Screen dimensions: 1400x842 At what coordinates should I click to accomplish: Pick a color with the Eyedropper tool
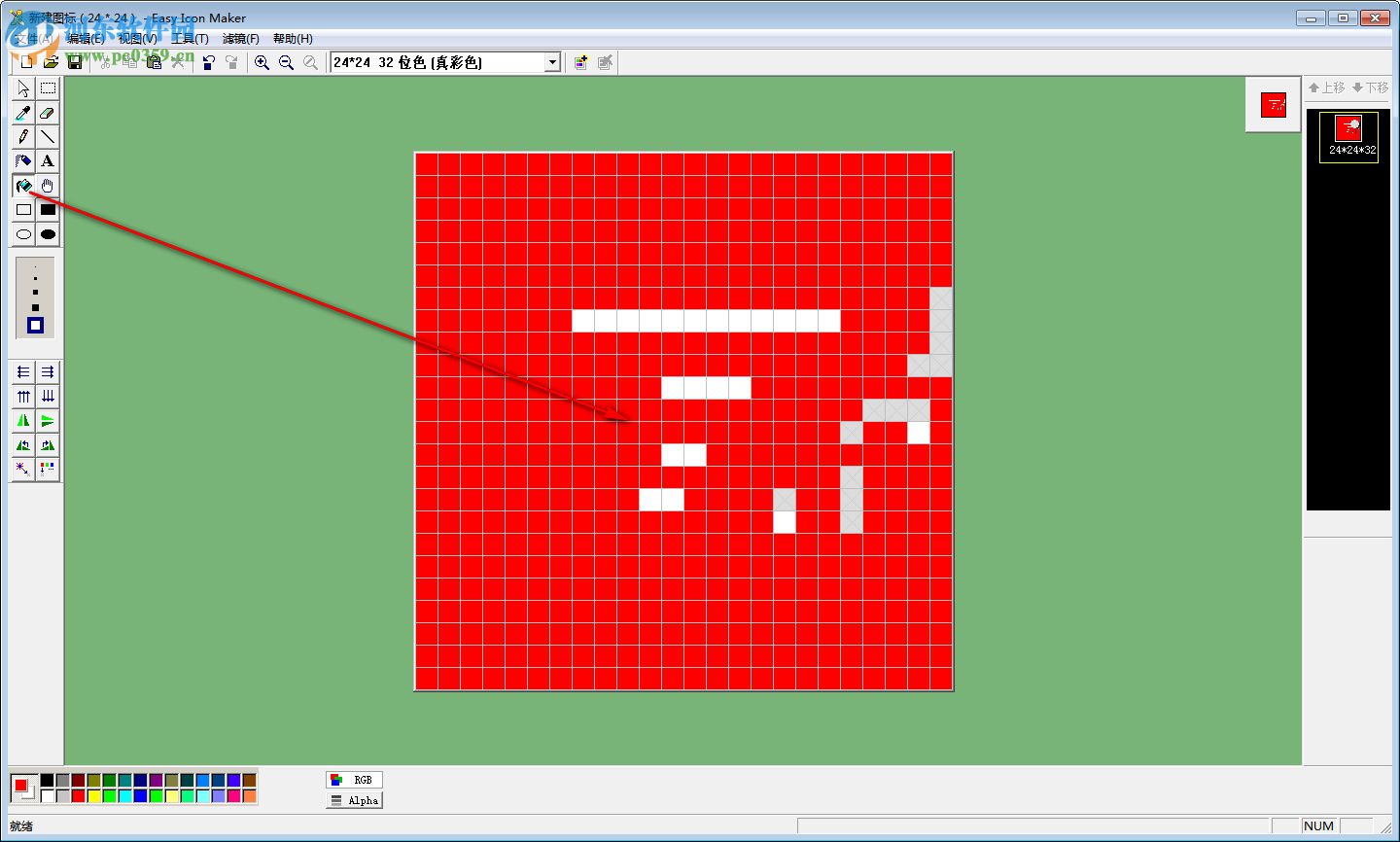22,113
